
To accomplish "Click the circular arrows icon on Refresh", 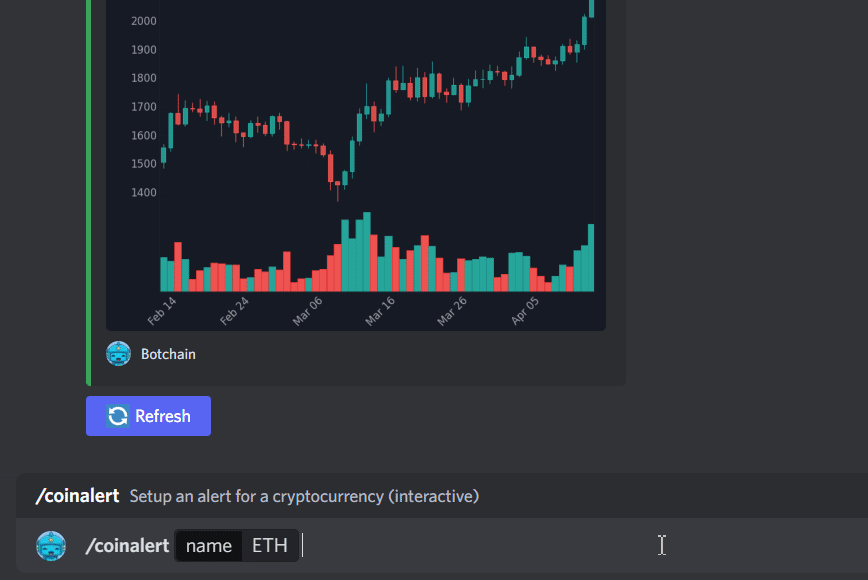I will [118, 416].
